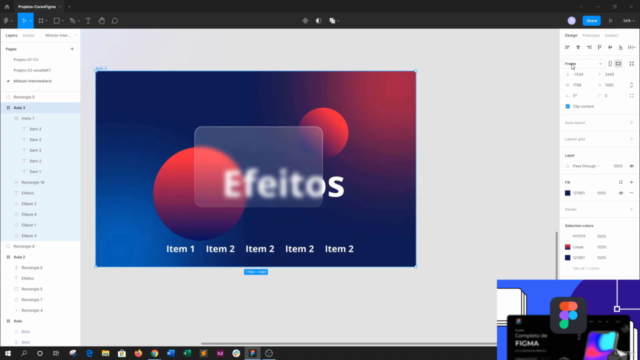Open the Figma main menu icon
This screenshot has width=640, height=360.
[x=6, y=21]
